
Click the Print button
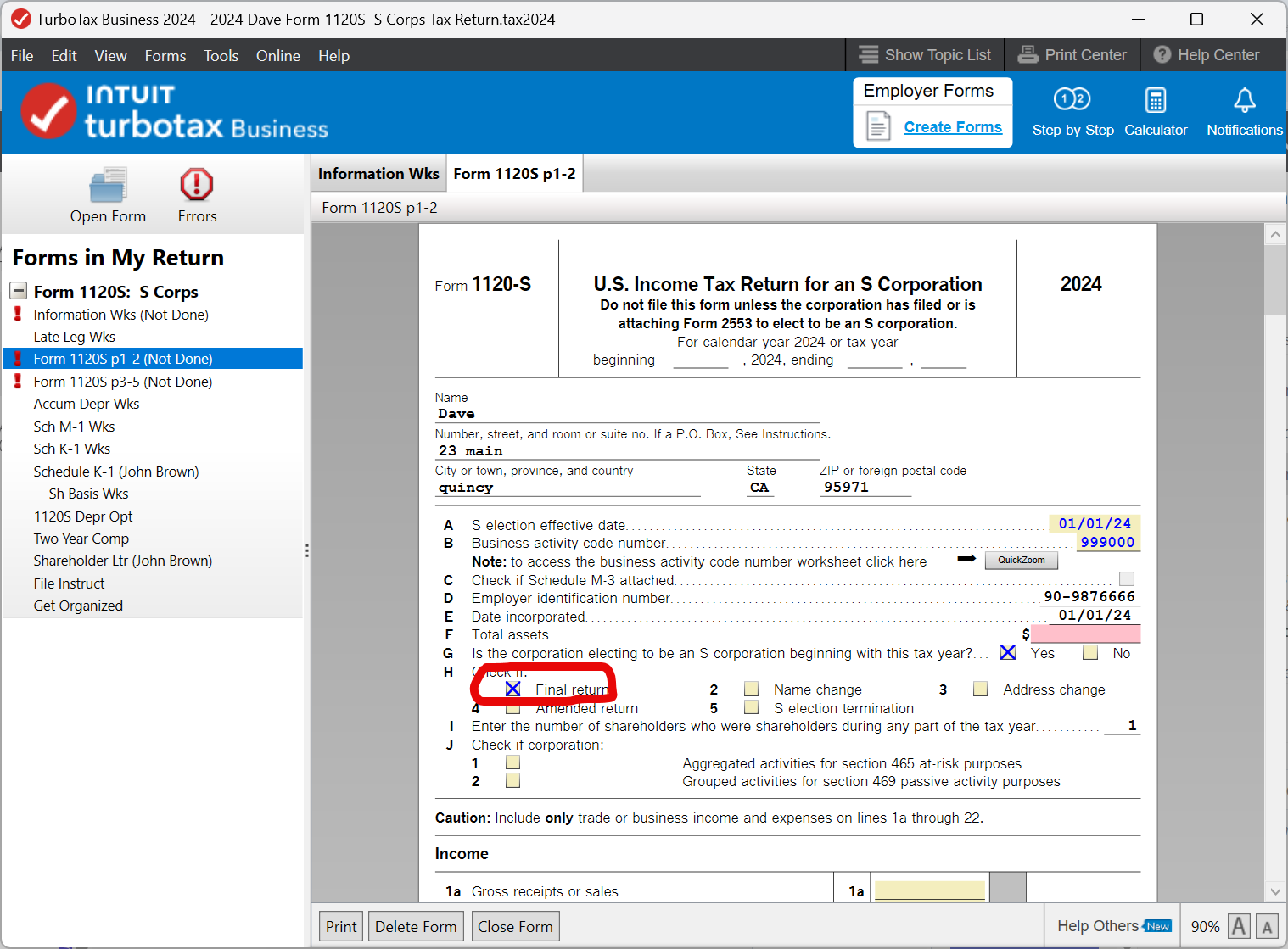[341, 926]
